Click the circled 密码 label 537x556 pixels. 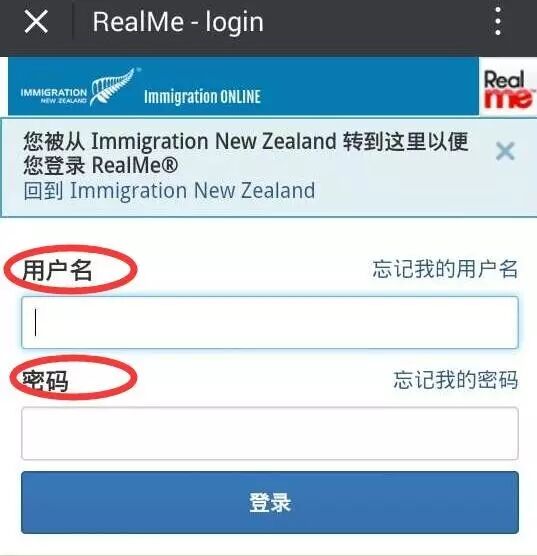click(45, 381)
